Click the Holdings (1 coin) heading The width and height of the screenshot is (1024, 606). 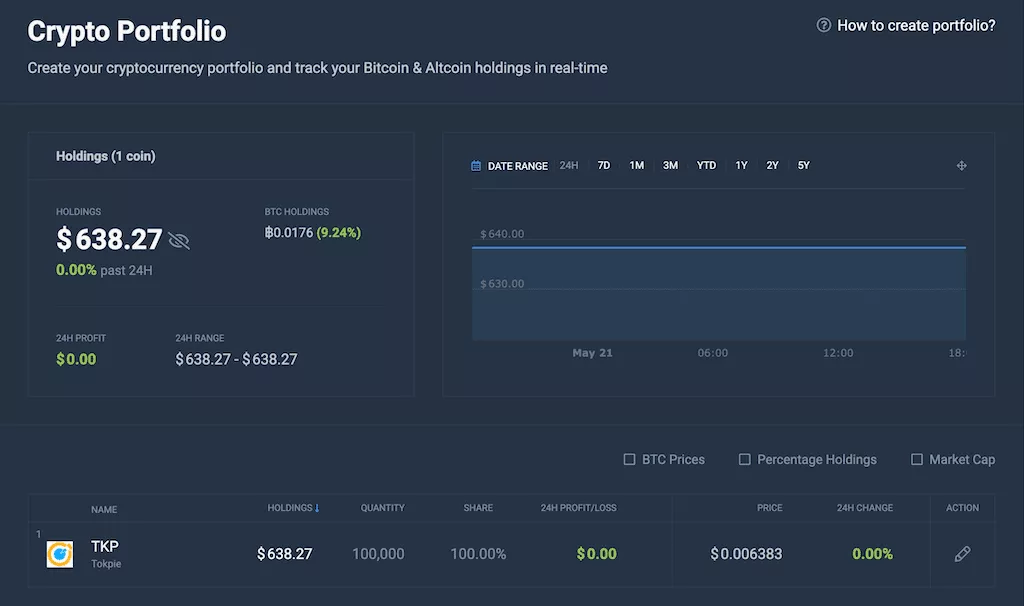coord(106,156)
